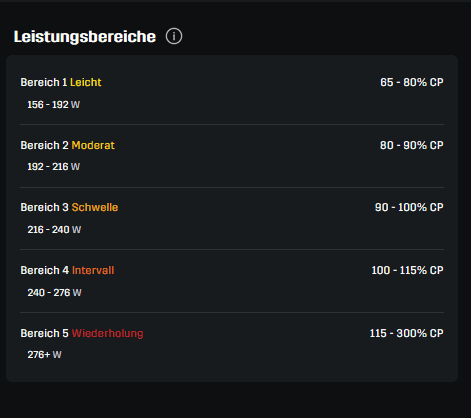Open the Bereich 3 Schwelle row
Viewport: 471px width, 418px height.
click(x=232, y=218)
